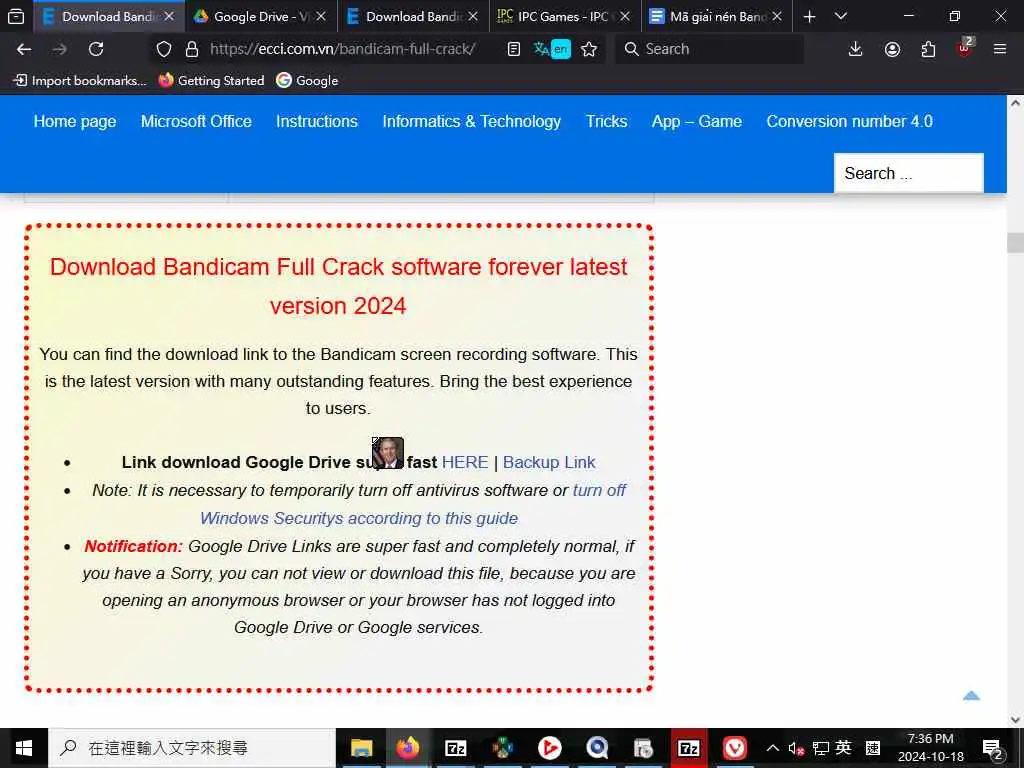Click the Firefox search box
The width and height of the screenshot is (1024, 768).
coord(710,49)
